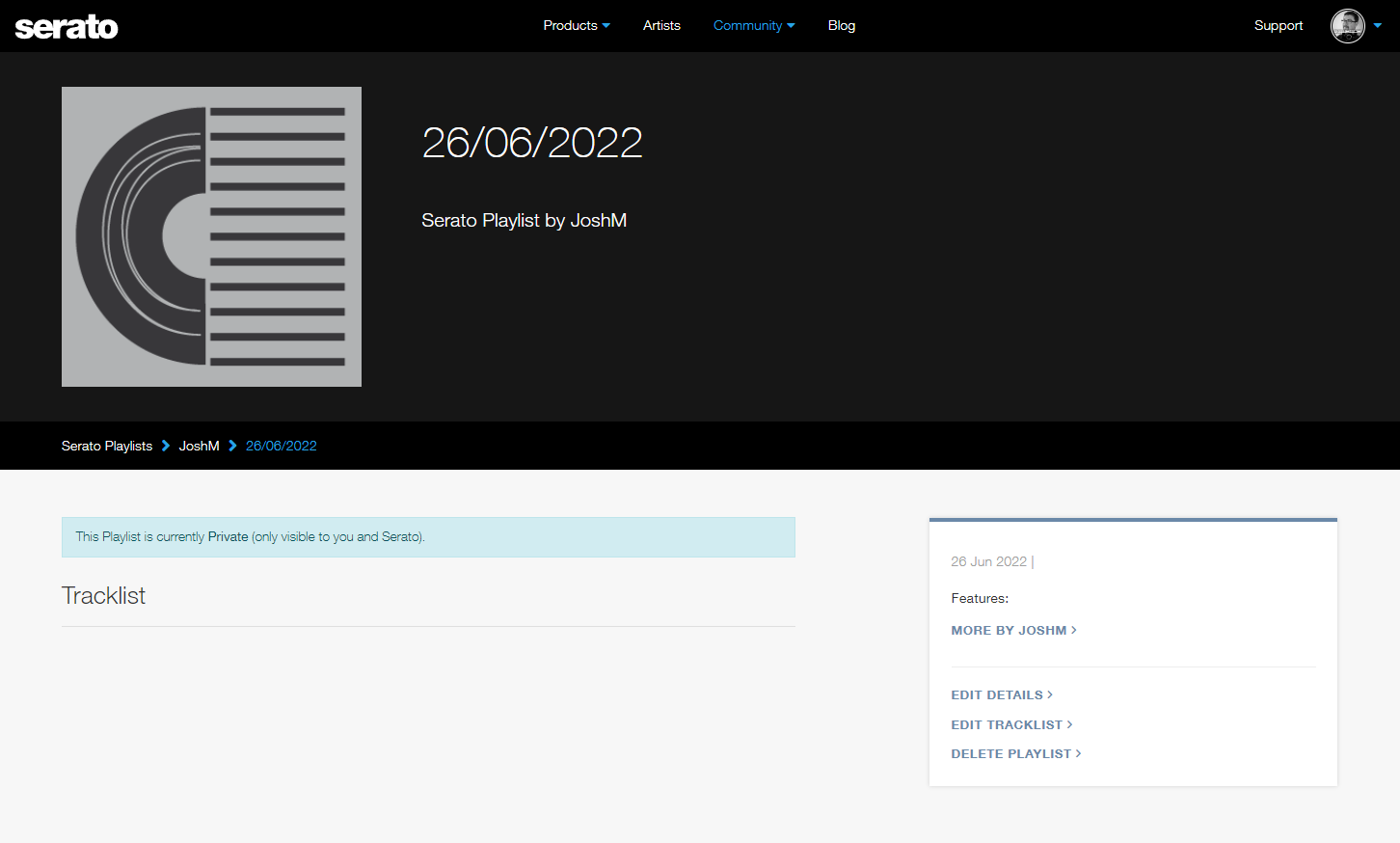Go to the Artists page
Image resolution: width=1400 pixels, height=843 pixels.
pyautogui.click(x=661, y=26)
